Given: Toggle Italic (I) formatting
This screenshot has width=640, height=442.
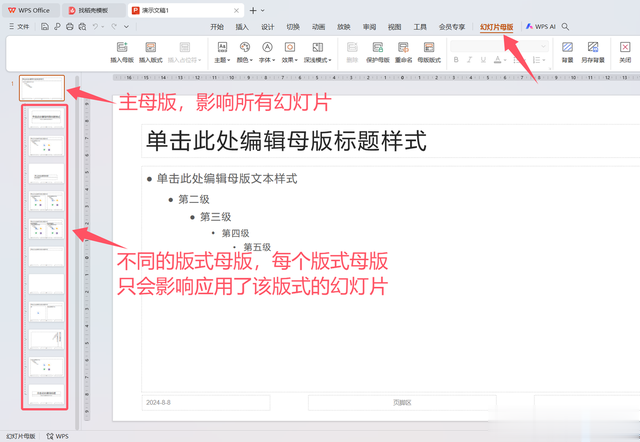Looking at the screenshot, I should [x=469, y=60].
